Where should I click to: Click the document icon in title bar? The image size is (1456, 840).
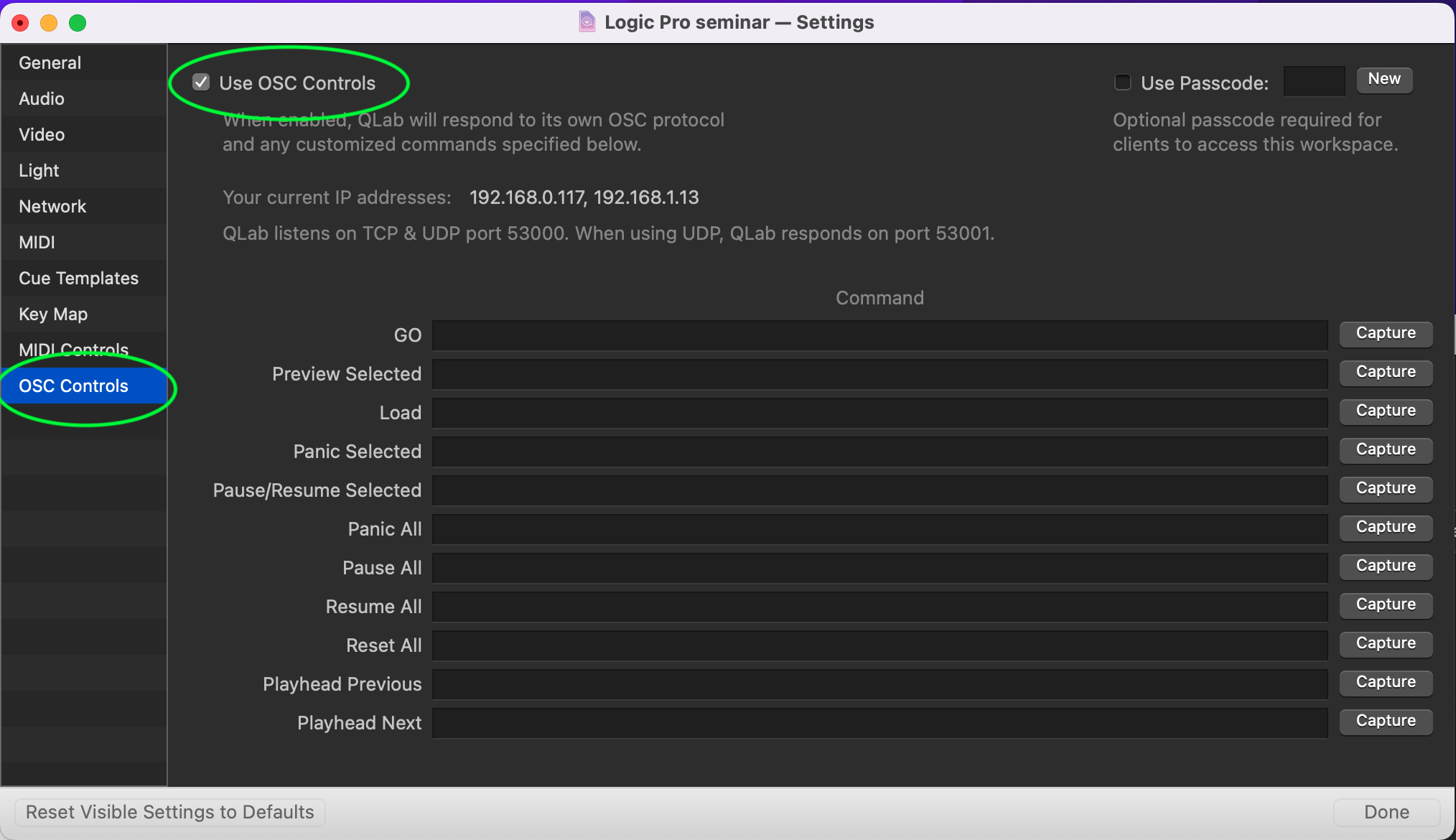(587, 22)
